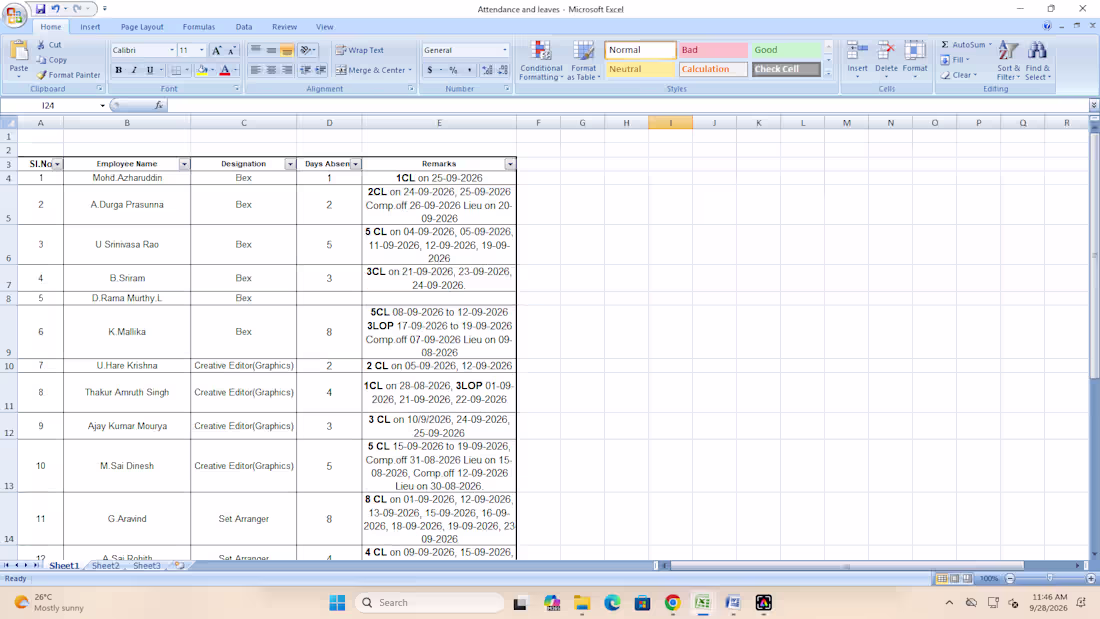Image resolution: width=1100 pixels, height=619 pixels.
Task: Undo last action in Quick Access toolbar
Action: coord(55,9)
